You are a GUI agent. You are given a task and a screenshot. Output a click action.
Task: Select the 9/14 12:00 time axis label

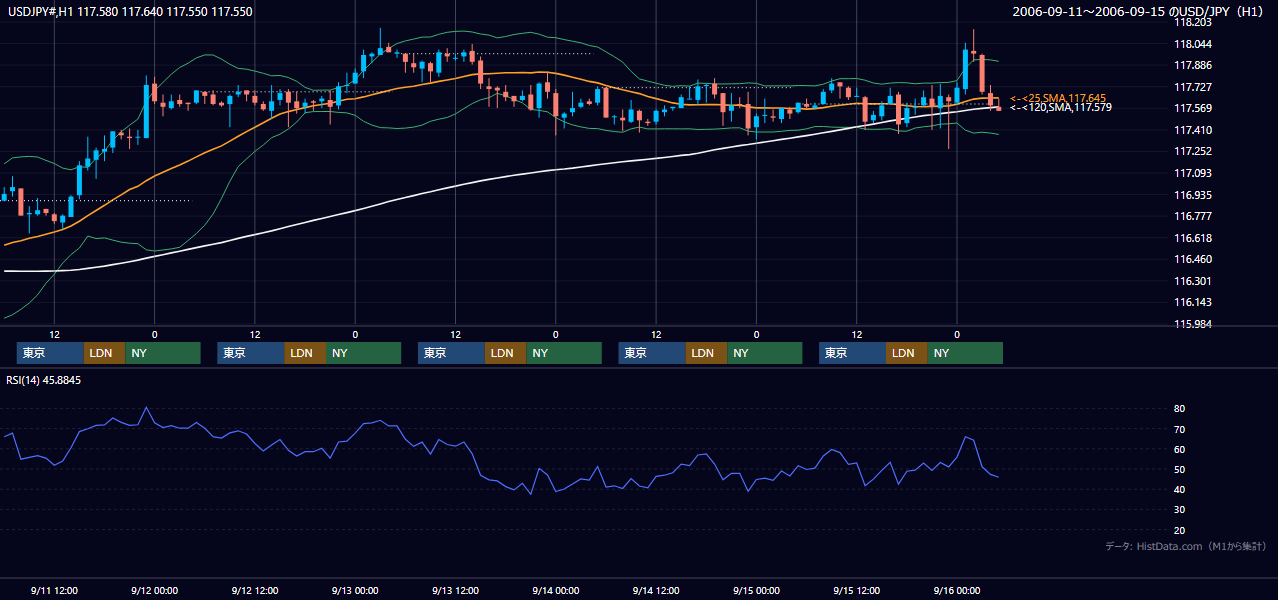click(x=656, y=591)
